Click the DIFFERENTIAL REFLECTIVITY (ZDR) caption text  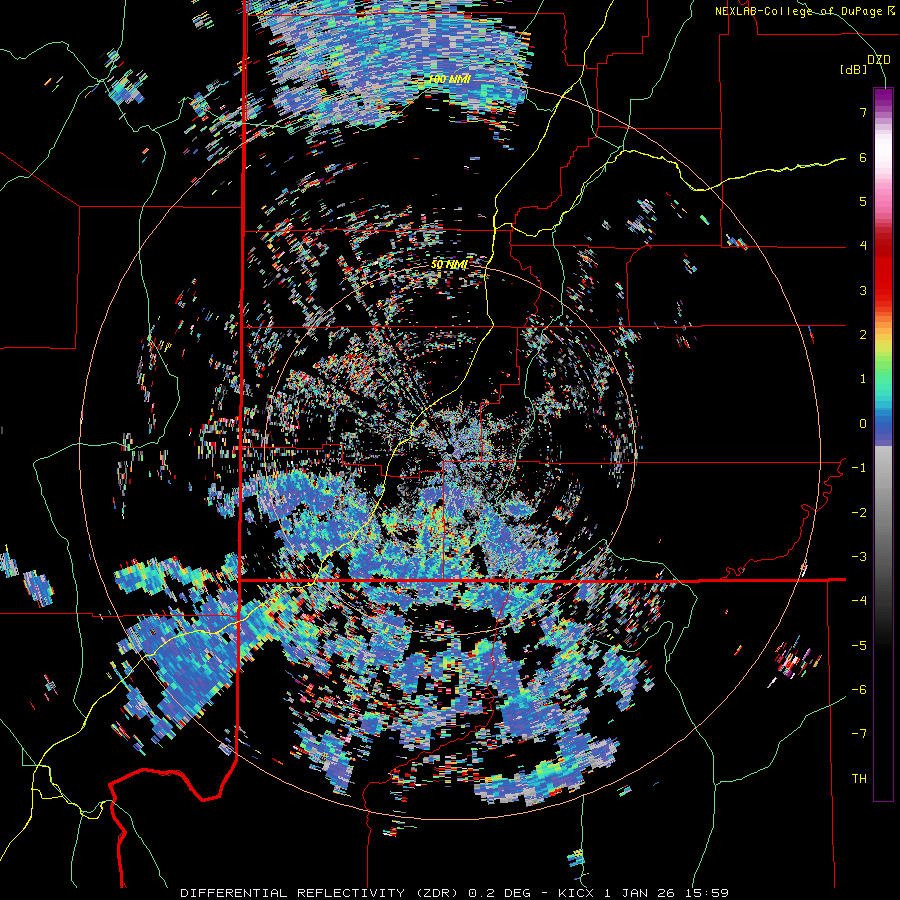tap(321, 893)
